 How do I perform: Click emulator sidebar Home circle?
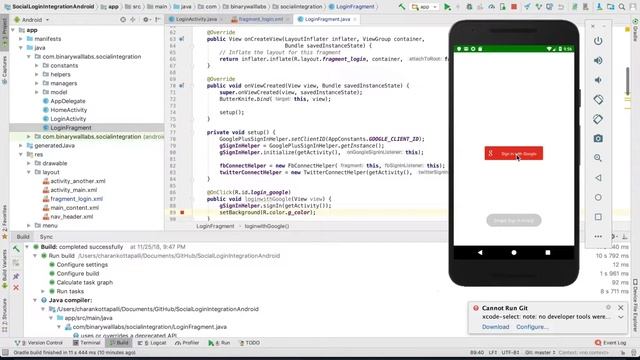coord(598,197)
